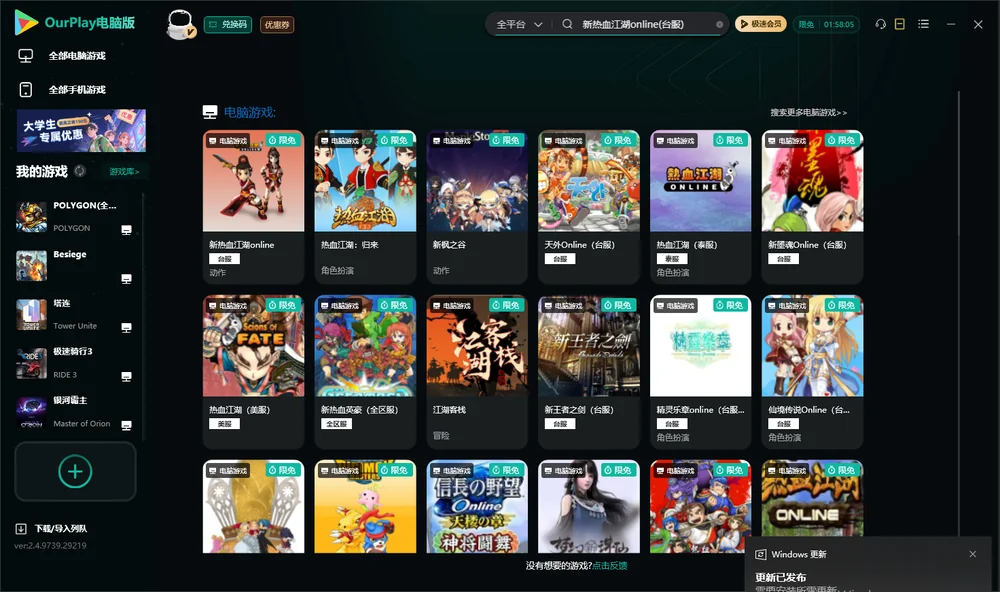Open the 新热血江湖online game card
The height and width of the screenshot is (592, 1000).
coord(253,207)
